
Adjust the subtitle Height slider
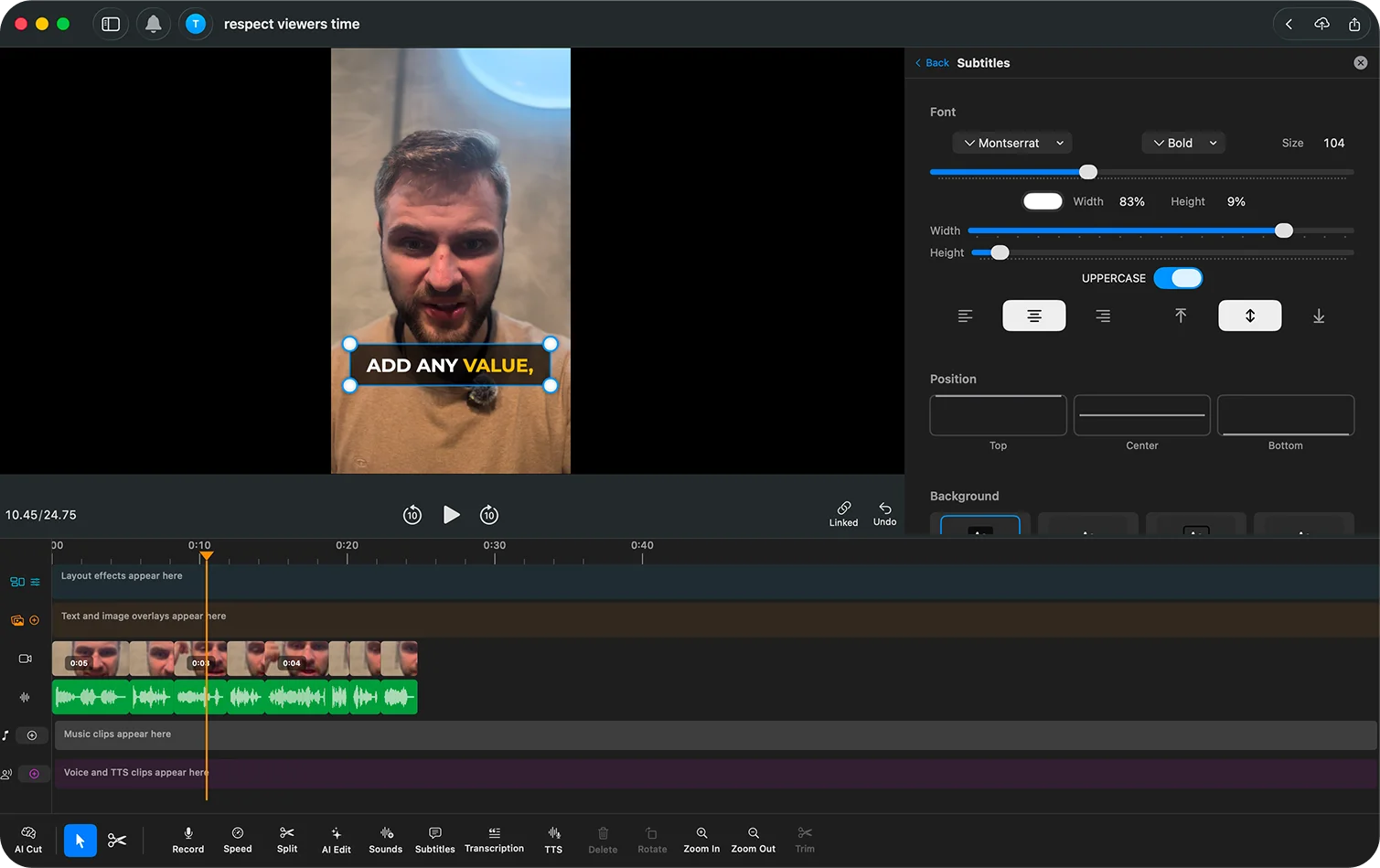click(1000, 252)
